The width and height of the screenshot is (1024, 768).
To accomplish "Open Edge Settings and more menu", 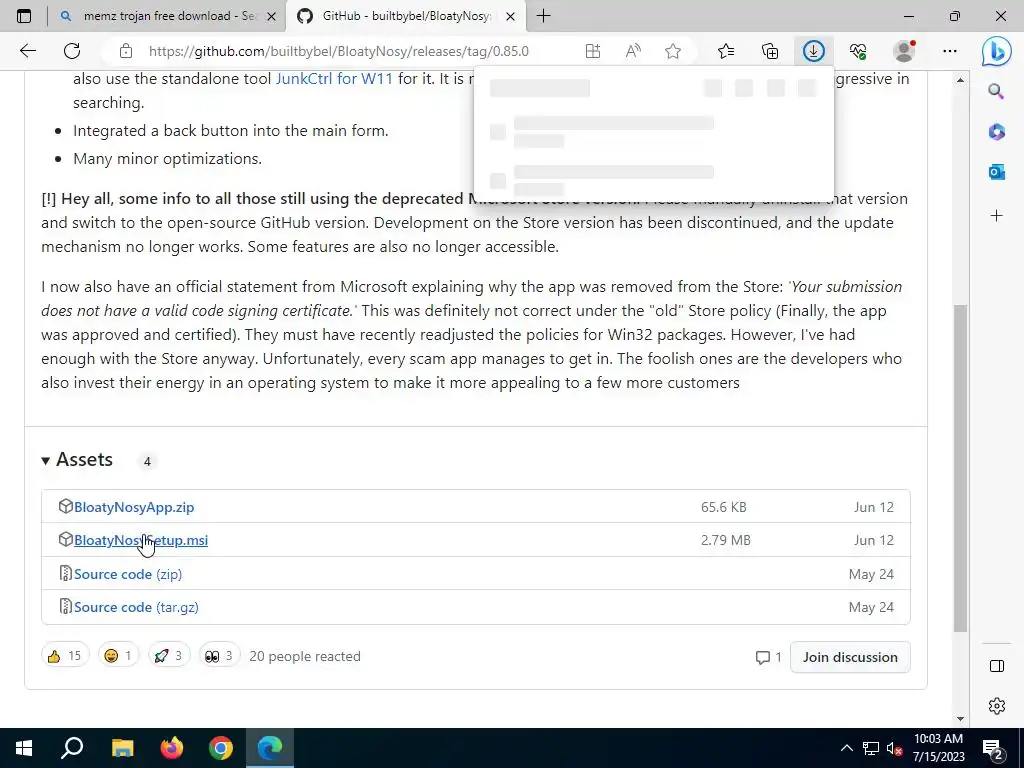I will [x=950, y=51].
